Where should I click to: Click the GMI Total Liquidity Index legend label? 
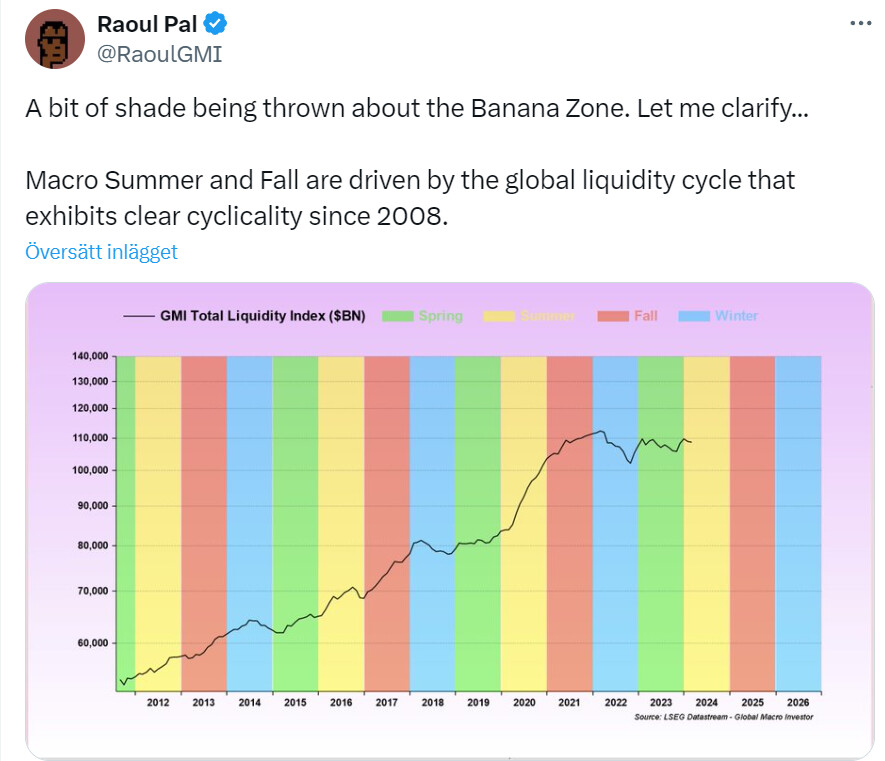point(262,316)
